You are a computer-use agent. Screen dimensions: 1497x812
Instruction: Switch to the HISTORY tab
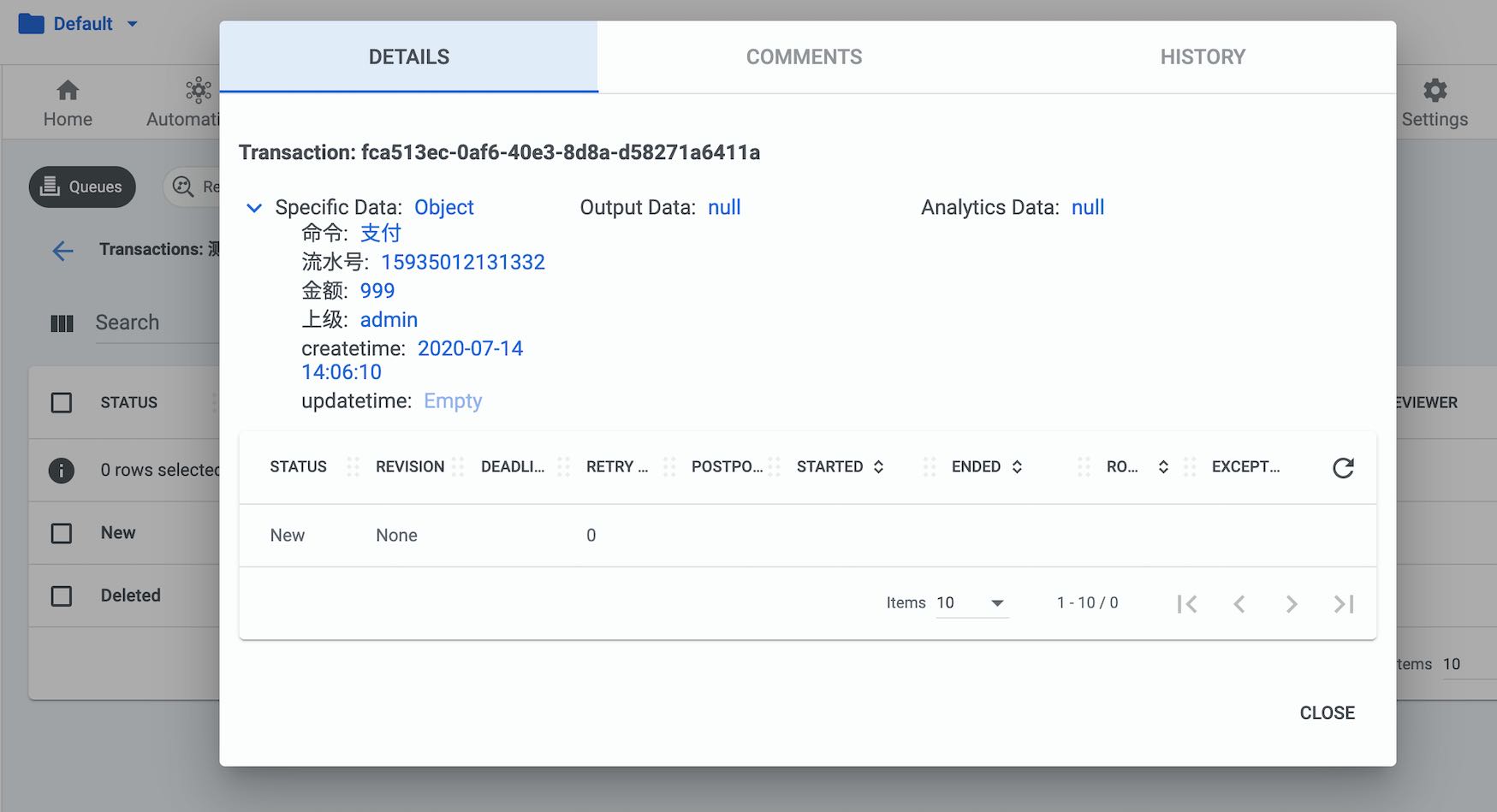pyautogui.click(x=1203, y=57)
